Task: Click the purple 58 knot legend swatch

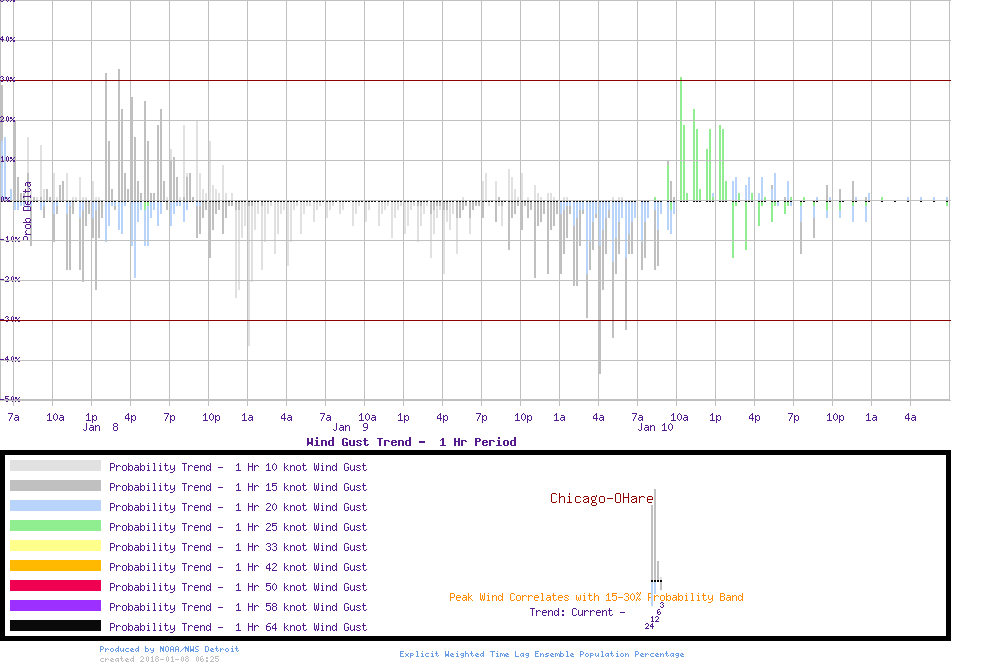Action: tap(55, 606)
